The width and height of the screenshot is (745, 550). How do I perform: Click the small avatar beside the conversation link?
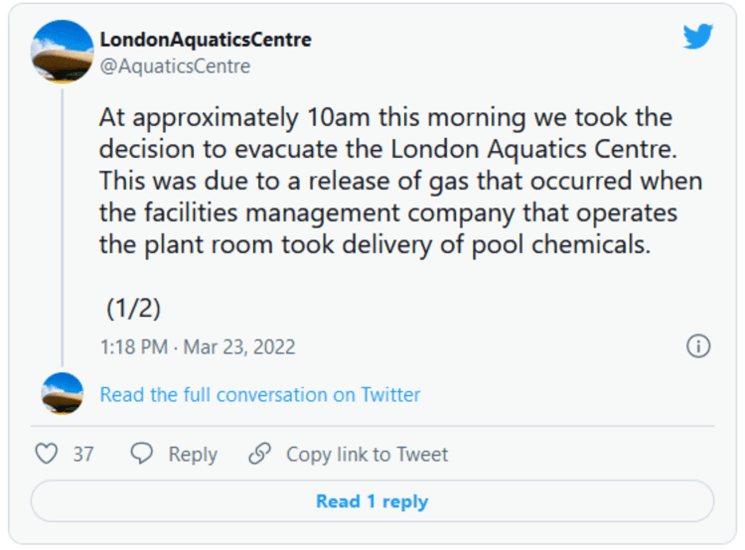(62, 394)
